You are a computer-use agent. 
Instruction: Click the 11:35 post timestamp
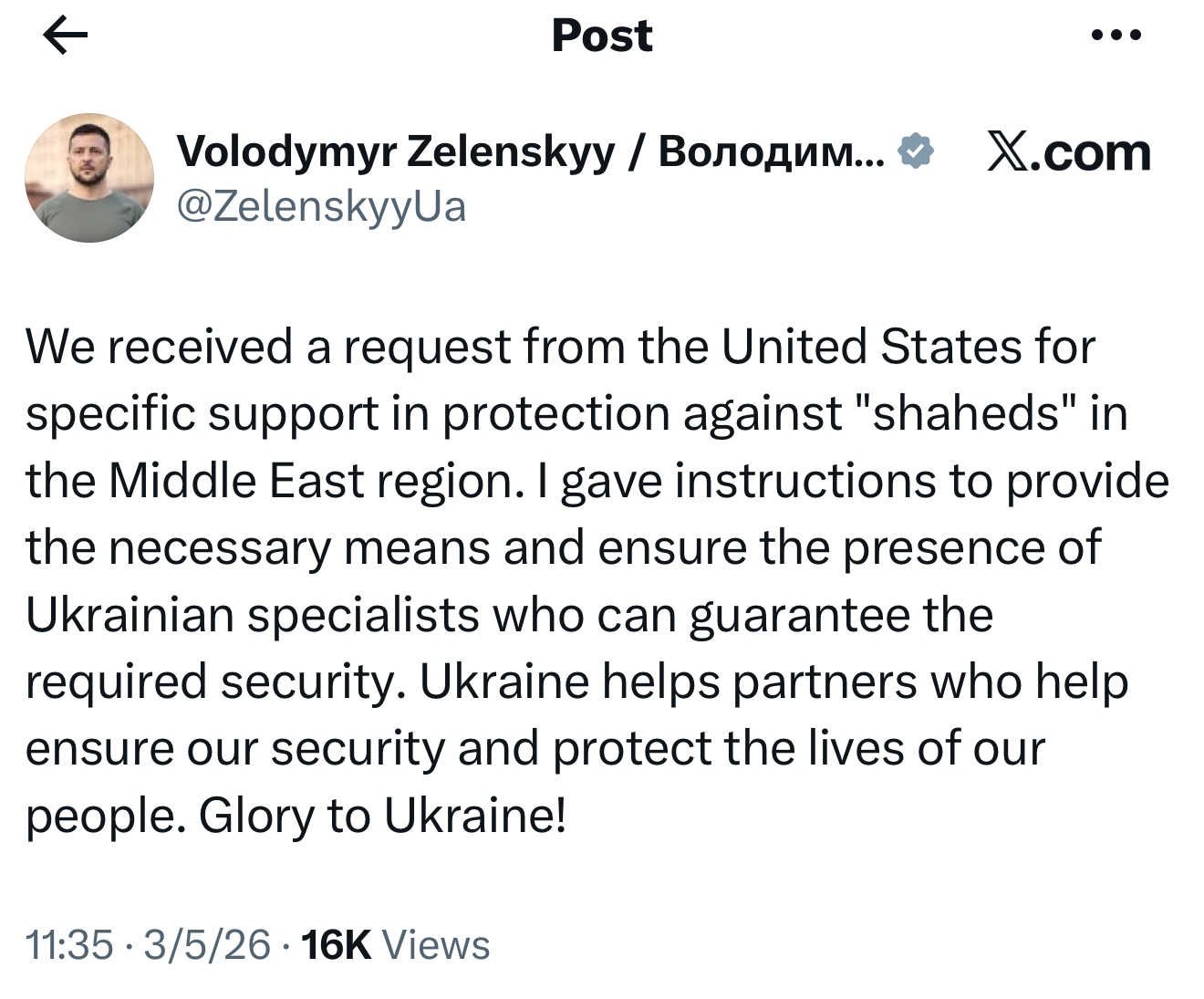click(x=69, y=945)
